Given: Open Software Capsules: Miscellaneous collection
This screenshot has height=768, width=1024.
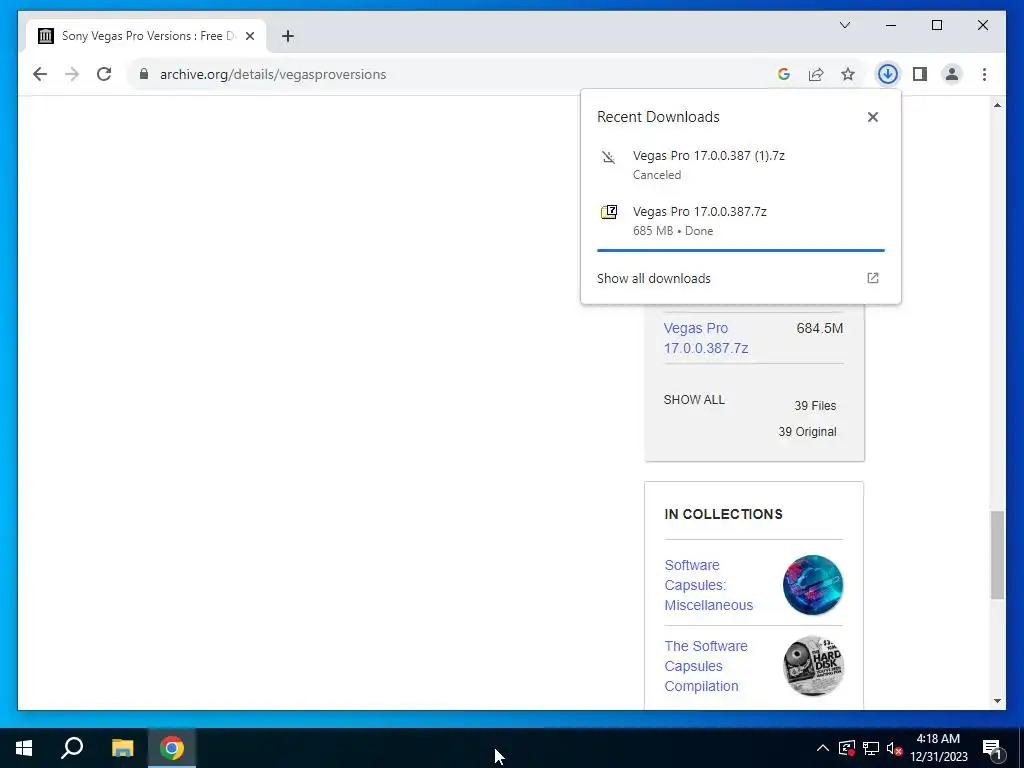Looking at the screenshot, I should (x=709, y=585).
